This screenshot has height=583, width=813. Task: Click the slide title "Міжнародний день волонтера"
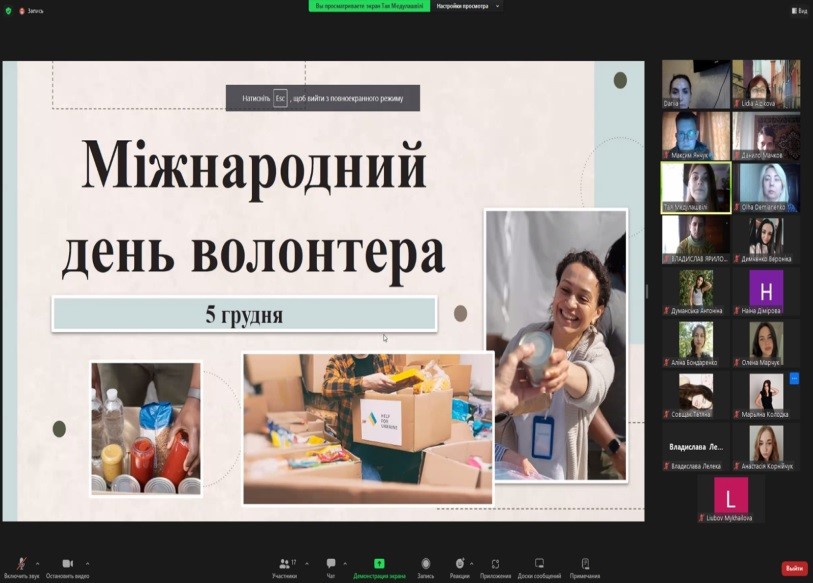tap(254, 212)
